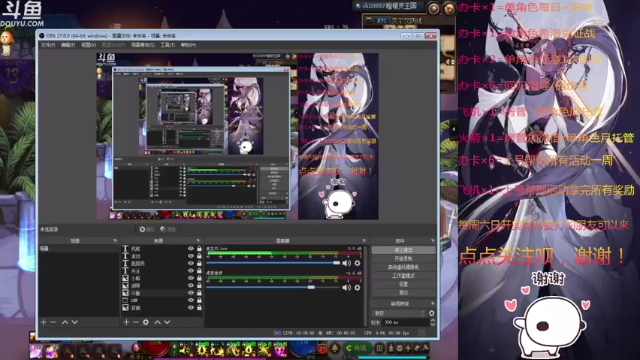
Task: Adjust the 麦克风/Aux volume slider
Action: point(273,263)
